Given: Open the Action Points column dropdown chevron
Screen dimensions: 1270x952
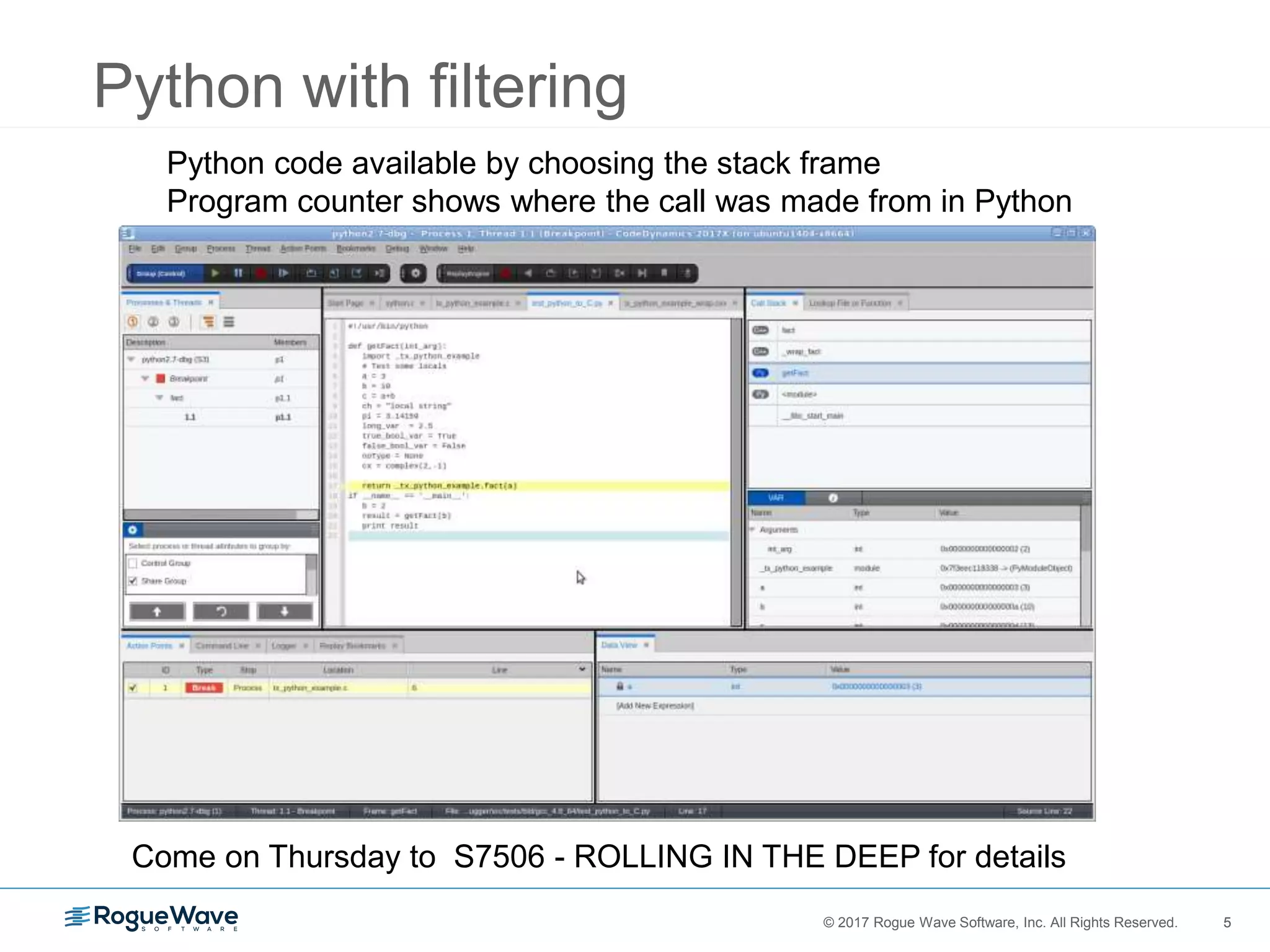Looking at the screenshot, I should tap(582, 669).
